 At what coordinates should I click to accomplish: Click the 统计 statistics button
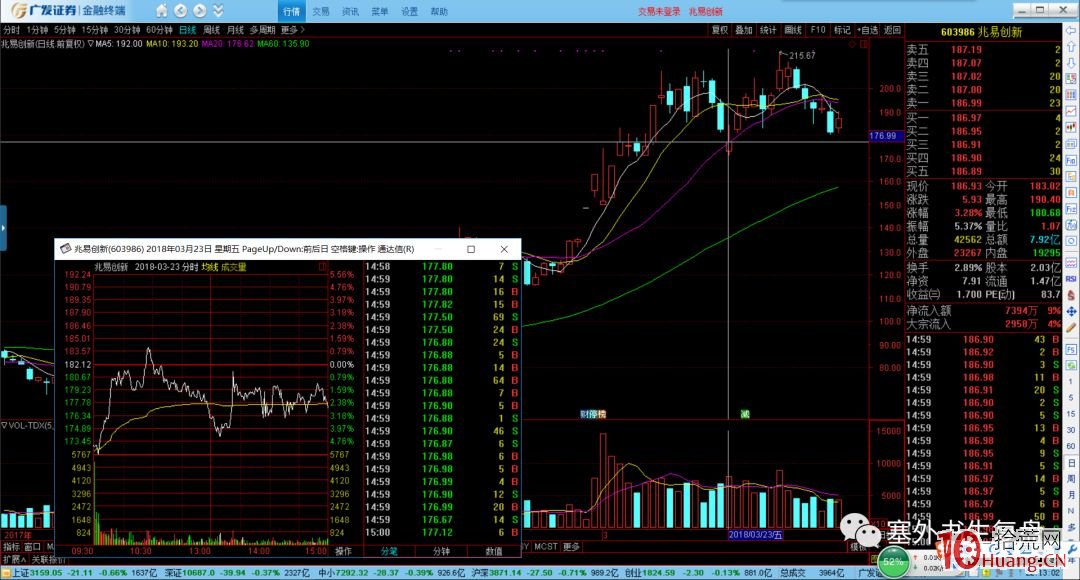pyautogui.click(x=768, y=30)
